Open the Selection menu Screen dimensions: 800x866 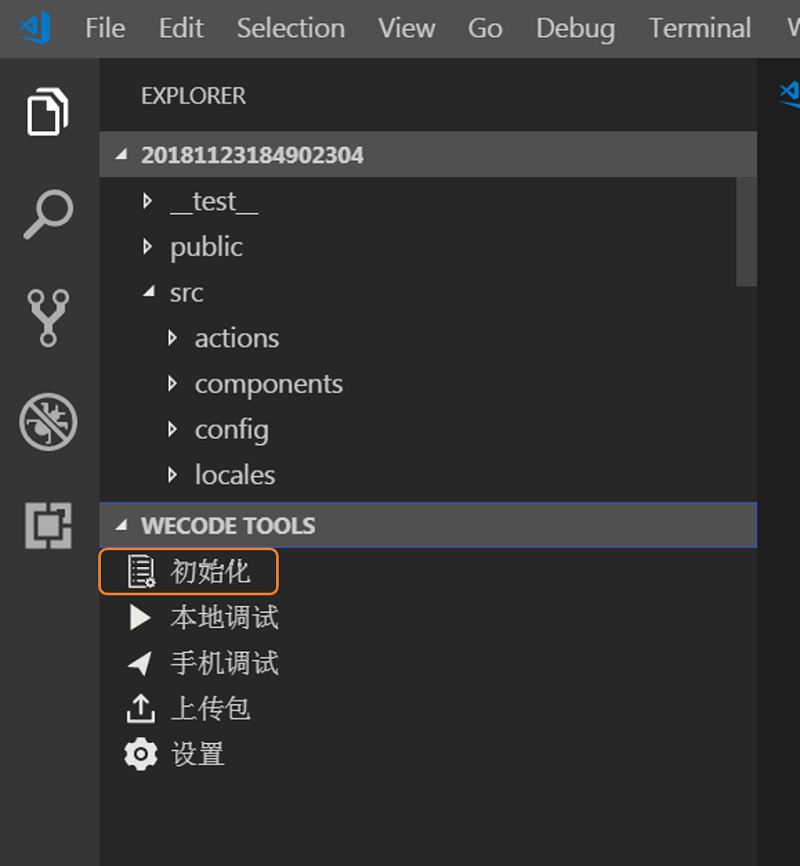pyautogui.click(x=290, y=28)
